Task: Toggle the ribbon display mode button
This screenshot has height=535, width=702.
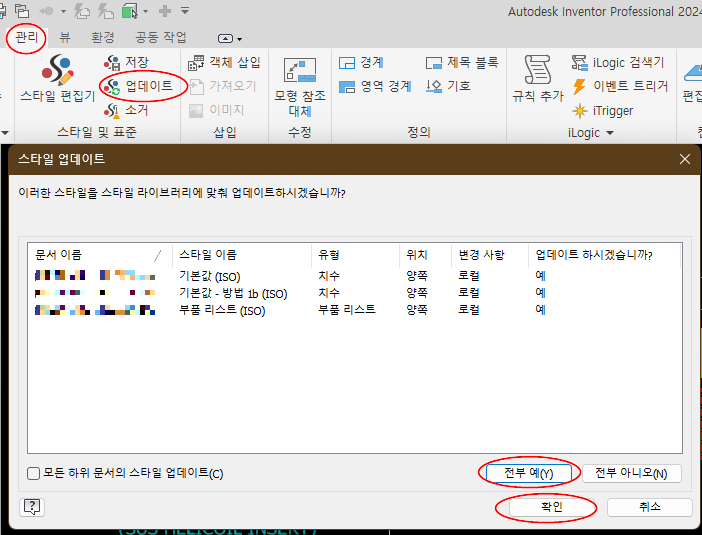Action: pos(225,39)
